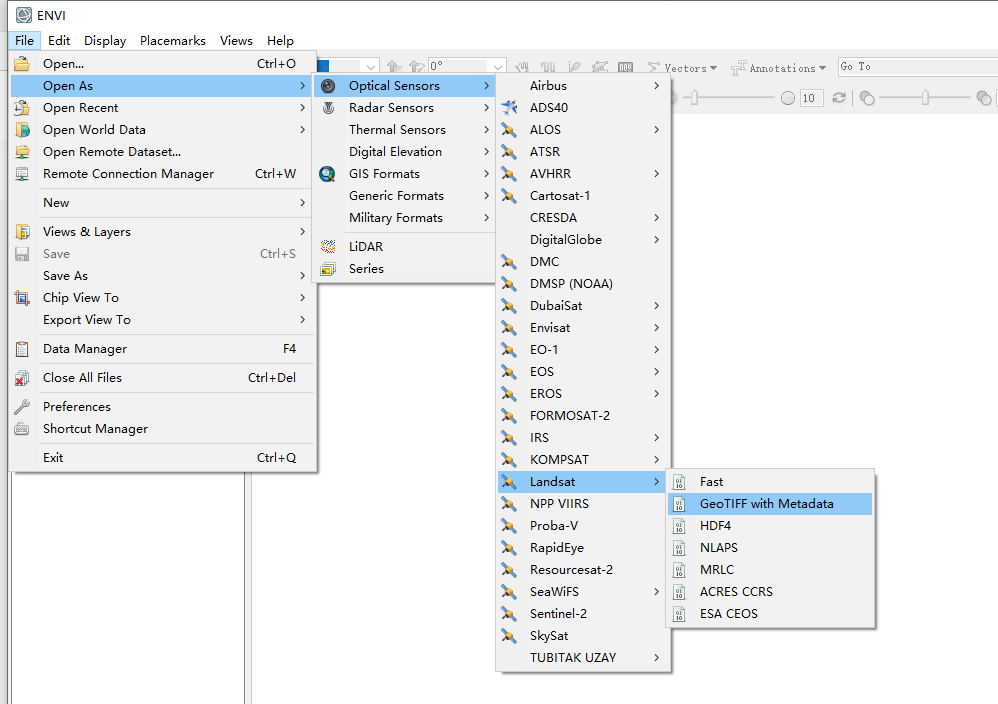
Task: Click the Radar Sensors dish icon
Action: (x=328, y=108)
